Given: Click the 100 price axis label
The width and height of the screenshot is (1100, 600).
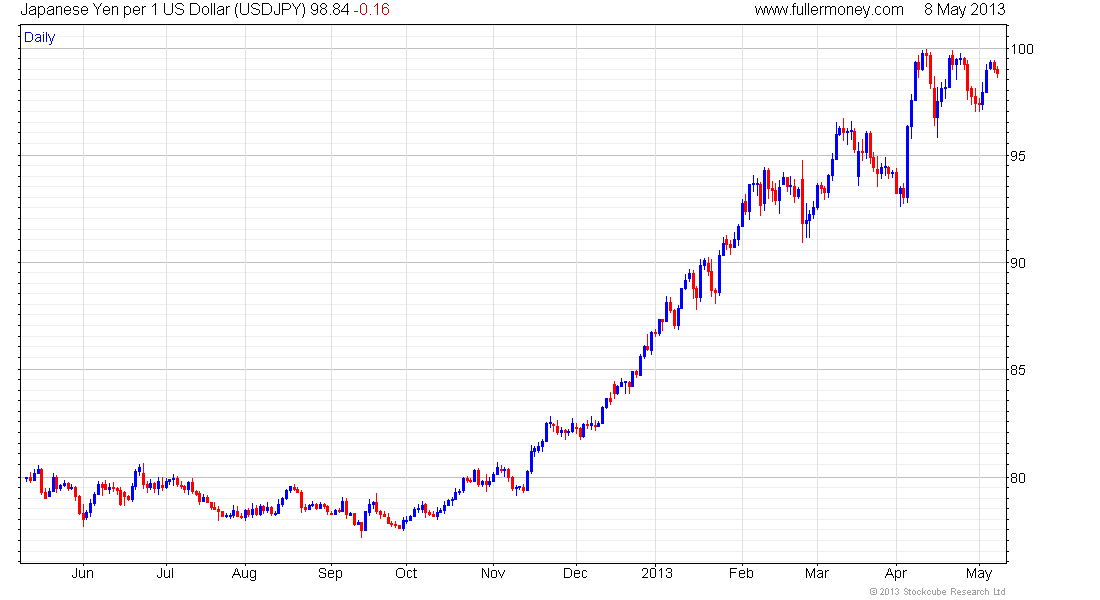Looking at the screenshot, I should pyautogui.click(x=1021, y=49).
